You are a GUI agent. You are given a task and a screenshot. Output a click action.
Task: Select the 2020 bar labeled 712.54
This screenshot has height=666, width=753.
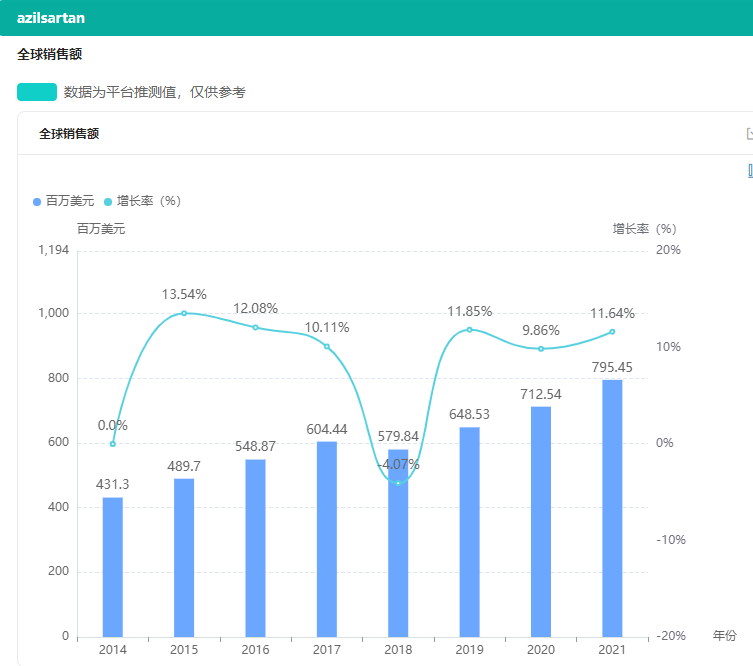(x=541, y=521)
